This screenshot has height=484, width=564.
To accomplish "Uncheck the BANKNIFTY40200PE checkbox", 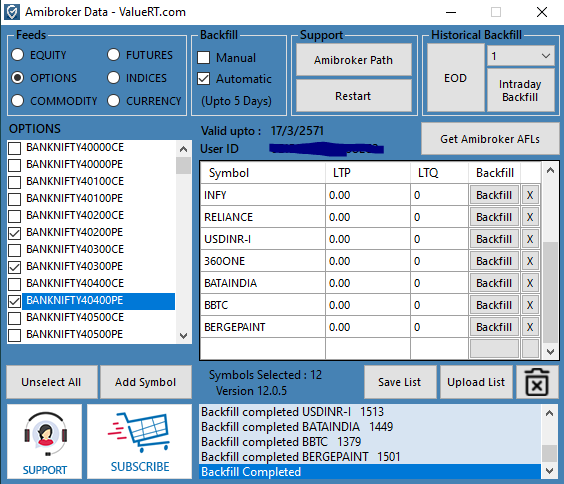I will point(14,233).
